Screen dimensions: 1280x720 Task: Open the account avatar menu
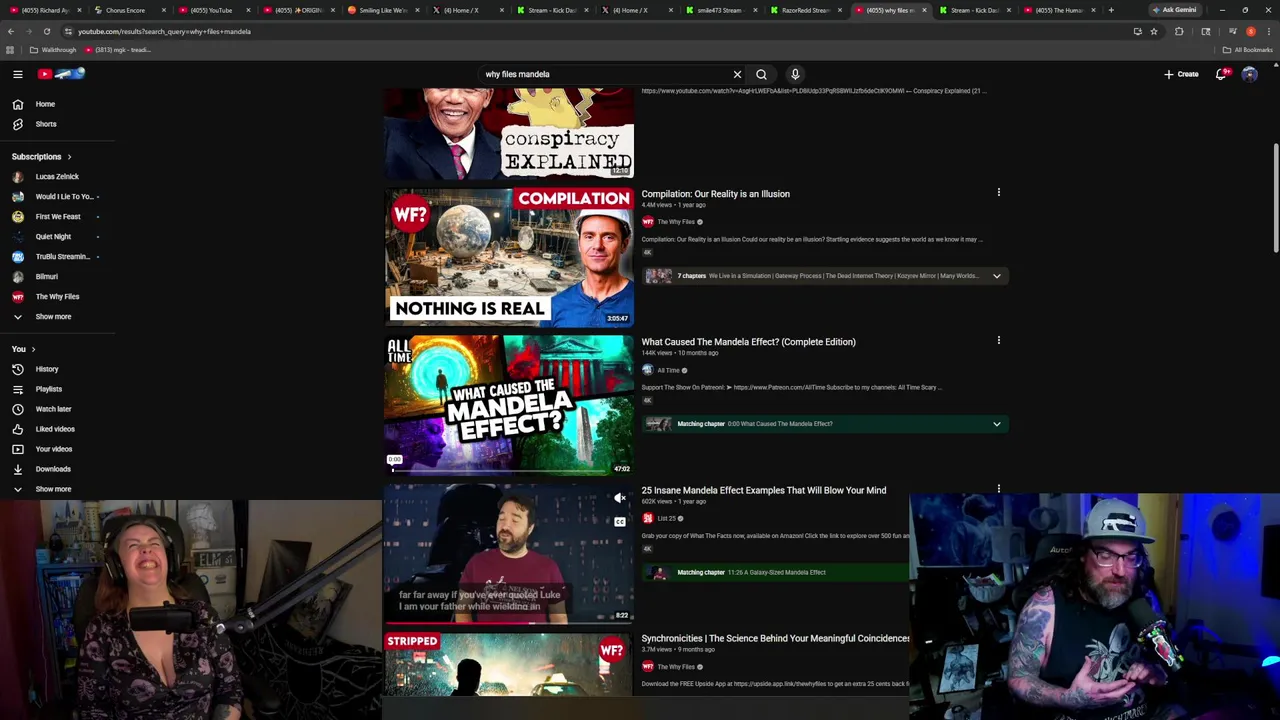[1249, 74]
